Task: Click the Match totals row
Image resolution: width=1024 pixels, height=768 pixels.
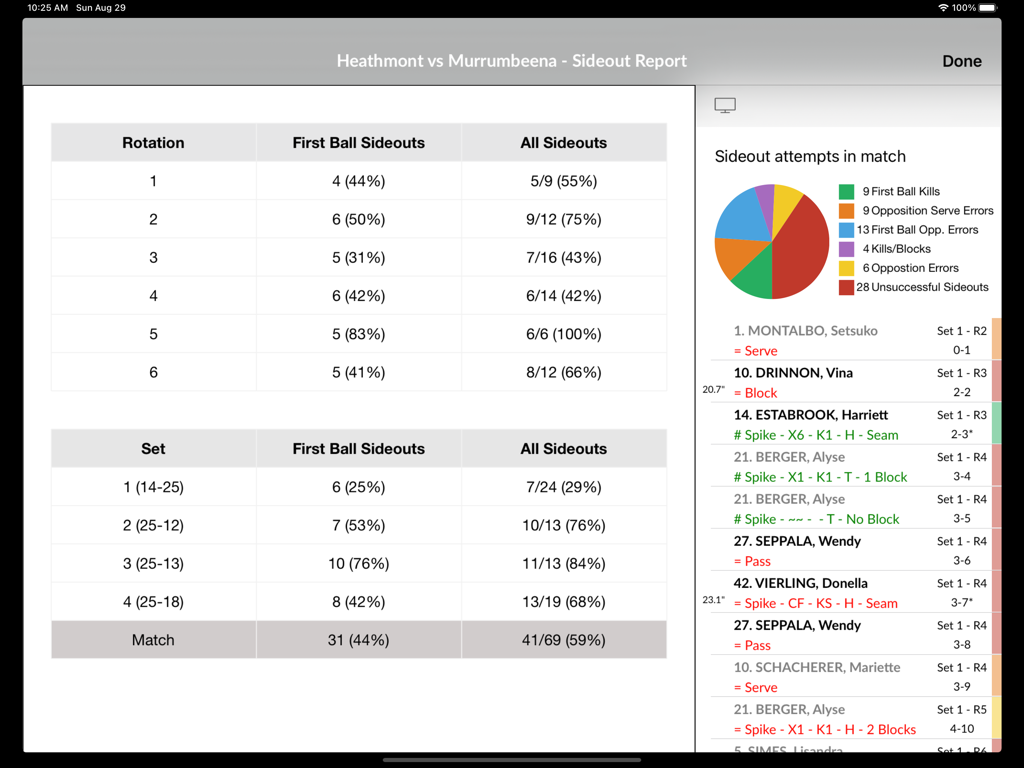Action: click(358, 638)
